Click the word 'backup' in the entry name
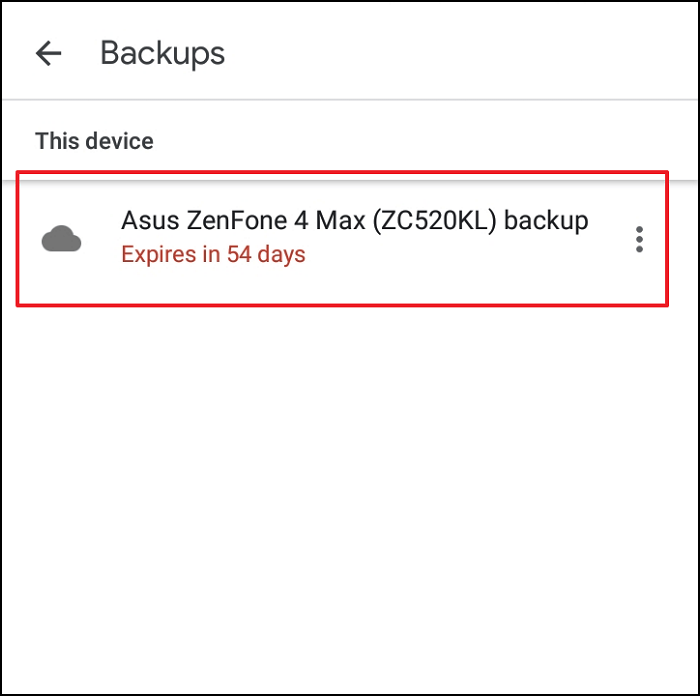The width and height of the screenshot is (700, 696). click(546, 221)
